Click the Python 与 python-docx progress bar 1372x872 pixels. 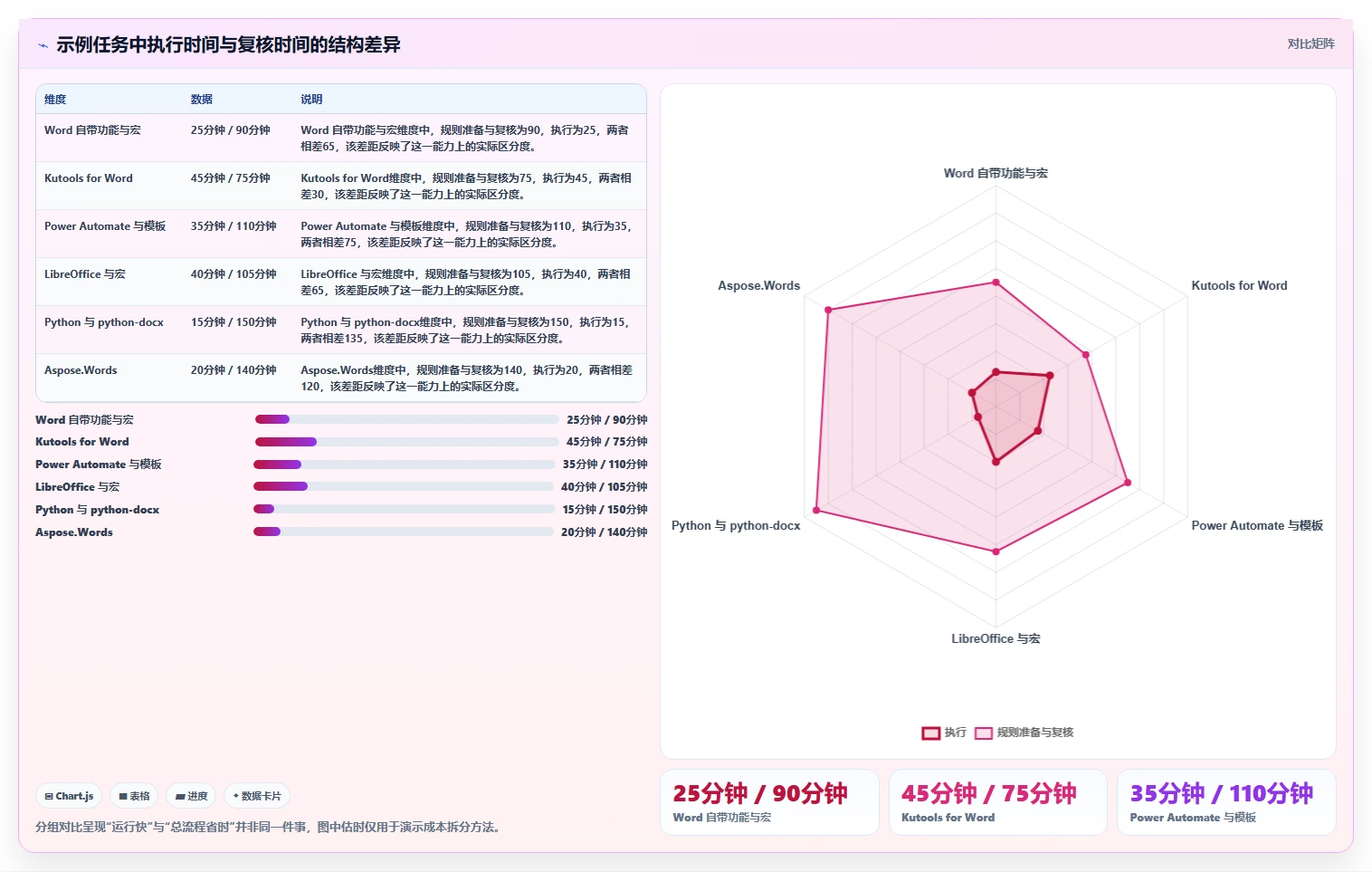click(404, 509)
